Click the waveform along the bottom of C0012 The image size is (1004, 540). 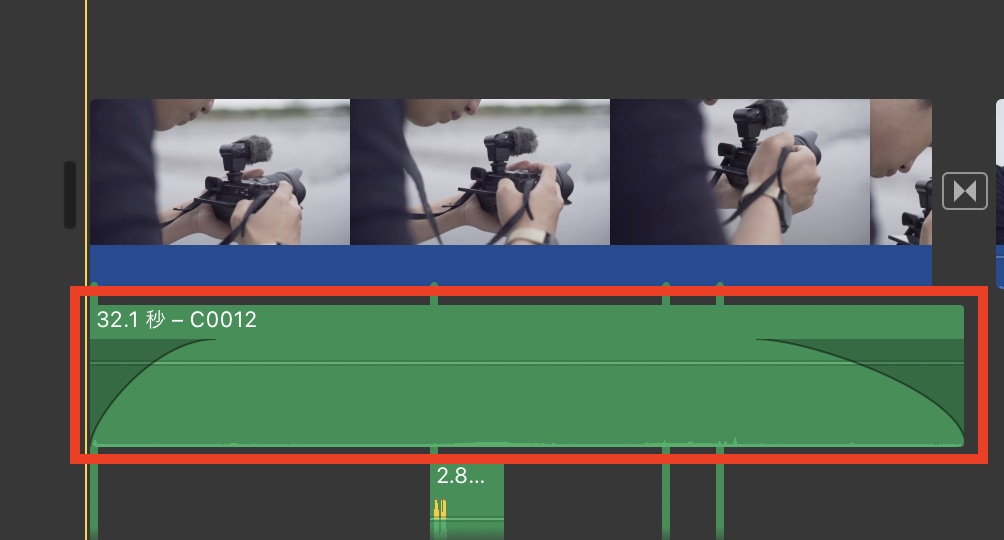click(526, 442)
